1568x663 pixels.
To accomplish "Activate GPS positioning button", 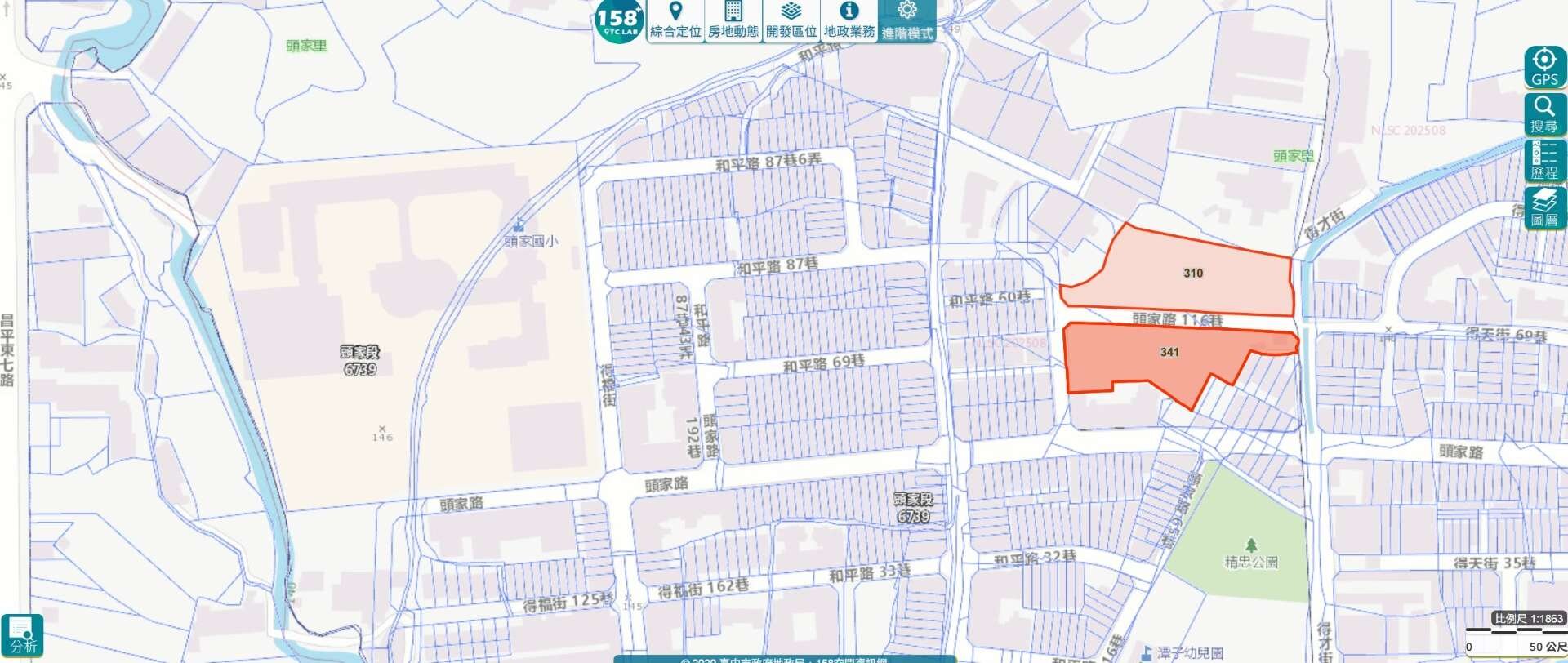I will (x=1544, y=67).
